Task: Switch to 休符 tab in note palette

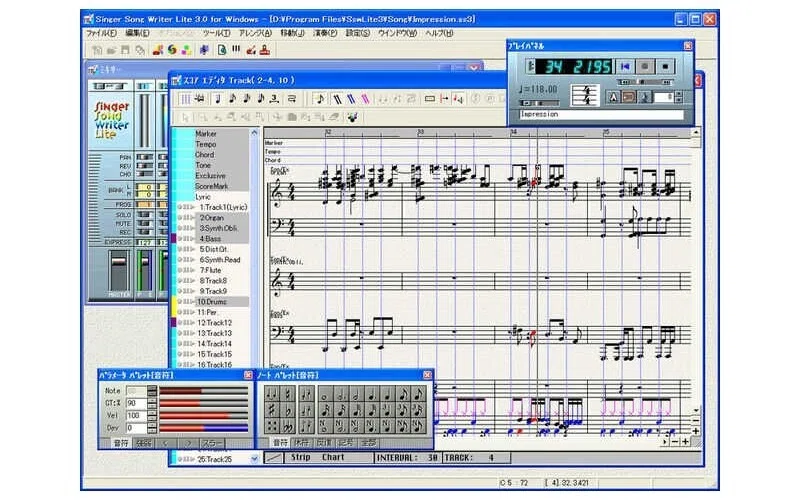Action: pos(302,443)
